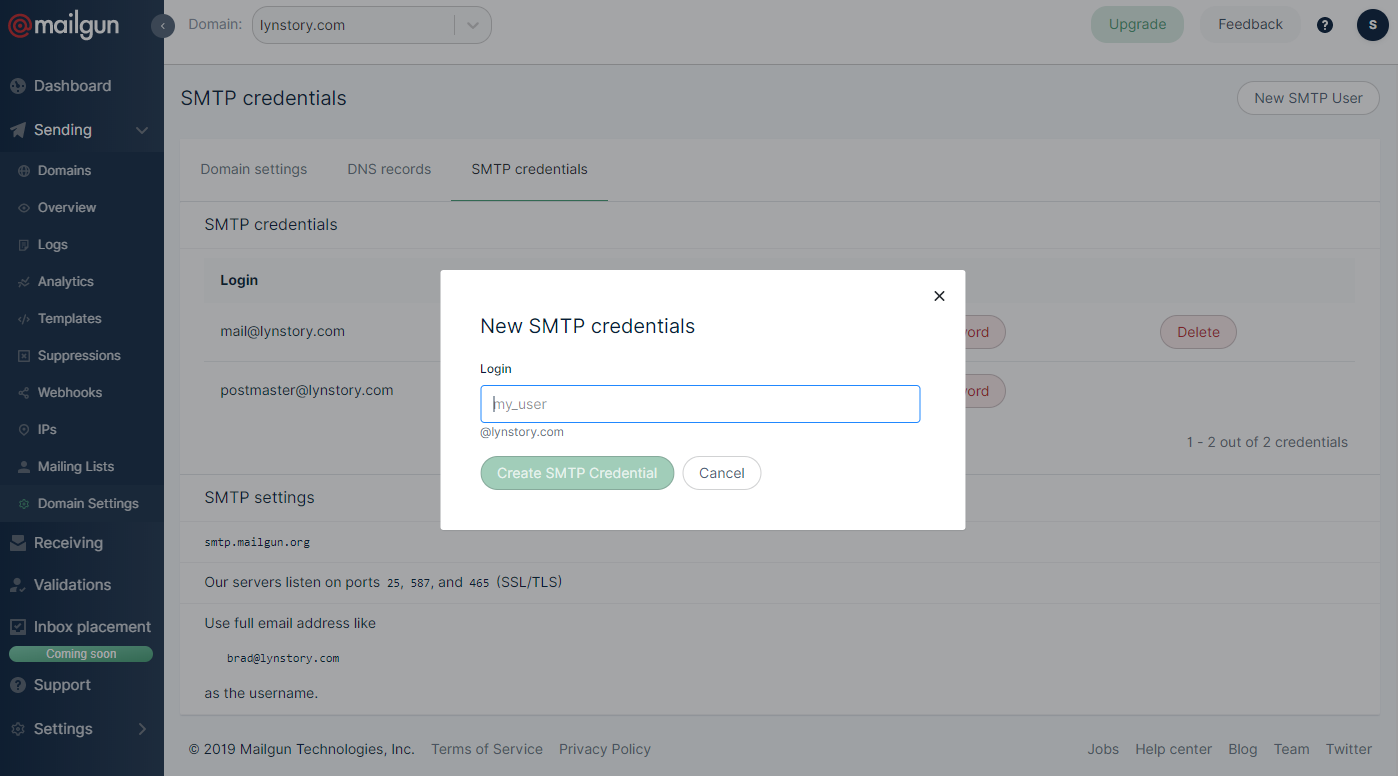Select the SMTP credentials tab
The height and width of the screenshot is (776, 1398).
(x=529, y=169)
